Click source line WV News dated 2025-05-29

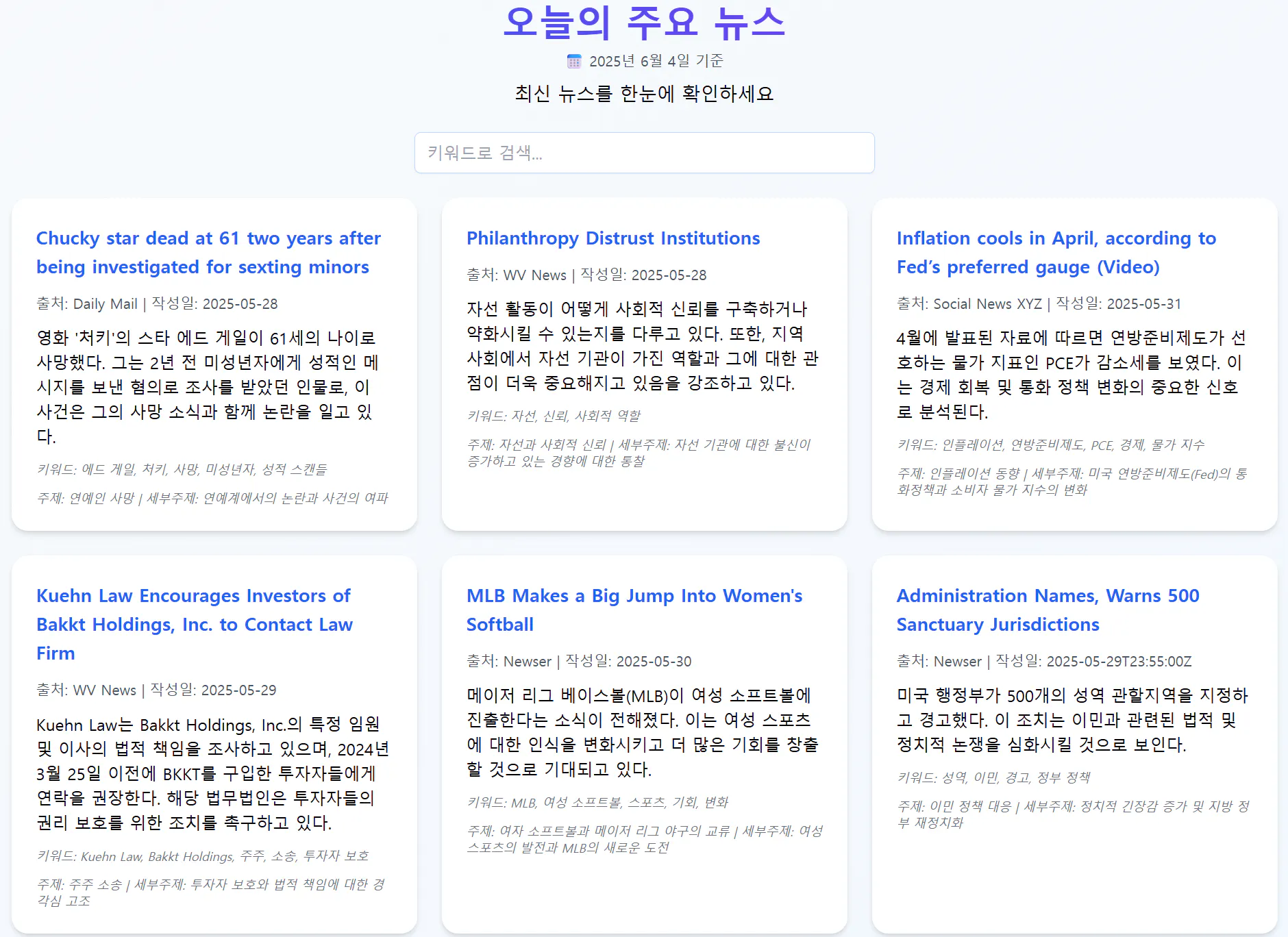[156, 690]
